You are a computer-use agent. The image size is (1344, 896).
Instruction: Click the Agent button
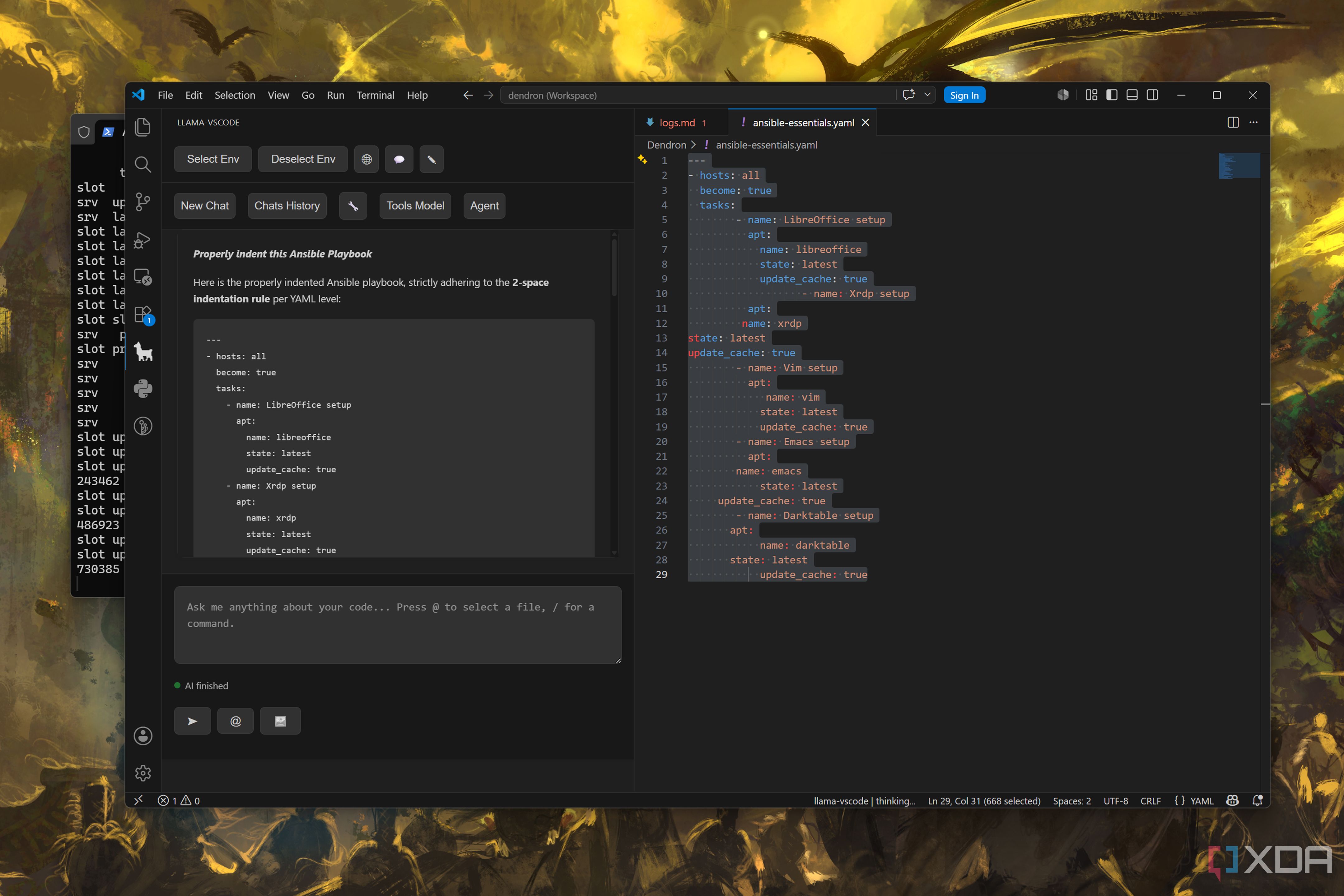(x=484, y=206)
